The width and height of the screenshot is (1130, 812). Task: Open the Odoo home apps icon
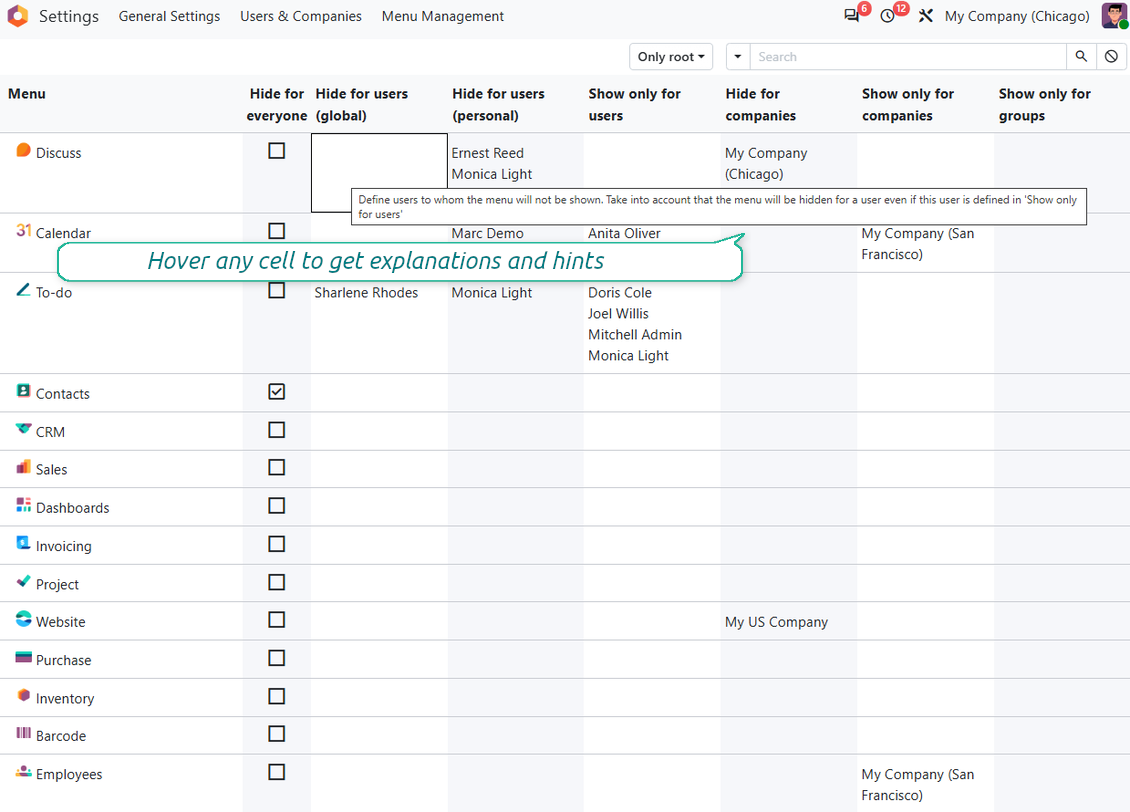click(17, 16)
